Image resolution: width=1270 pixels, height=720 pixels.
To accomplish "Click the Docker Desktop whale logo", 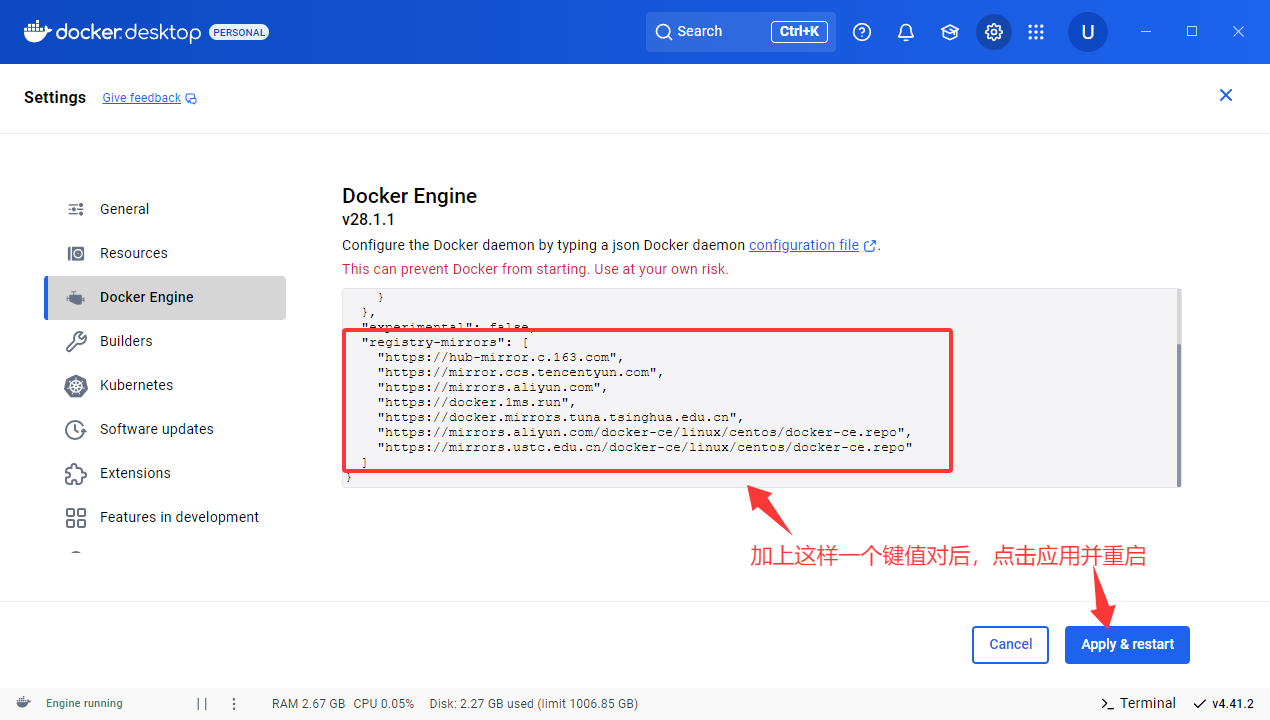I will coord(36,32).
